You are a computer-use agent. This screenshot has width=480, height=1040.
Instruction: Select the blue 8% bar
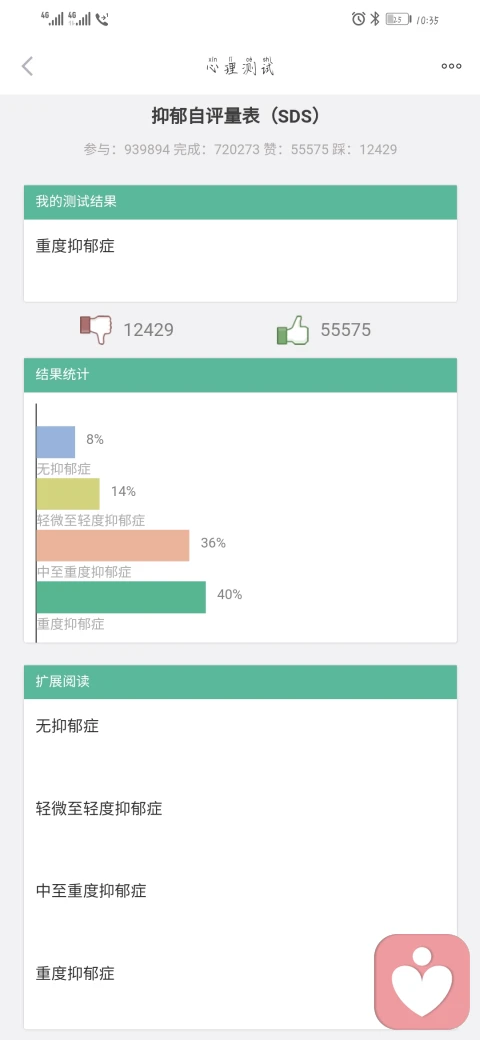point(56,442)
